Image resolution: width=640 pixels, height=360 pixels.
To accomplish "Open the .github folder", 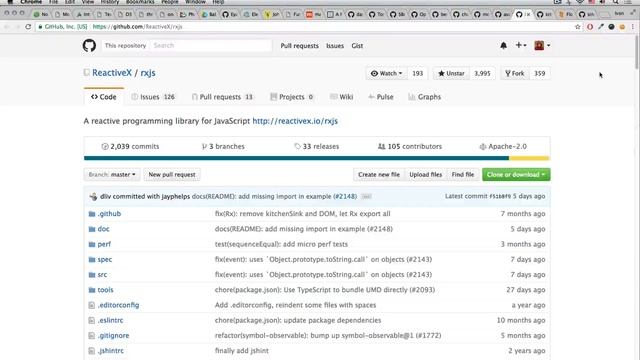I will pyautogui.click(x=109, y=213).
